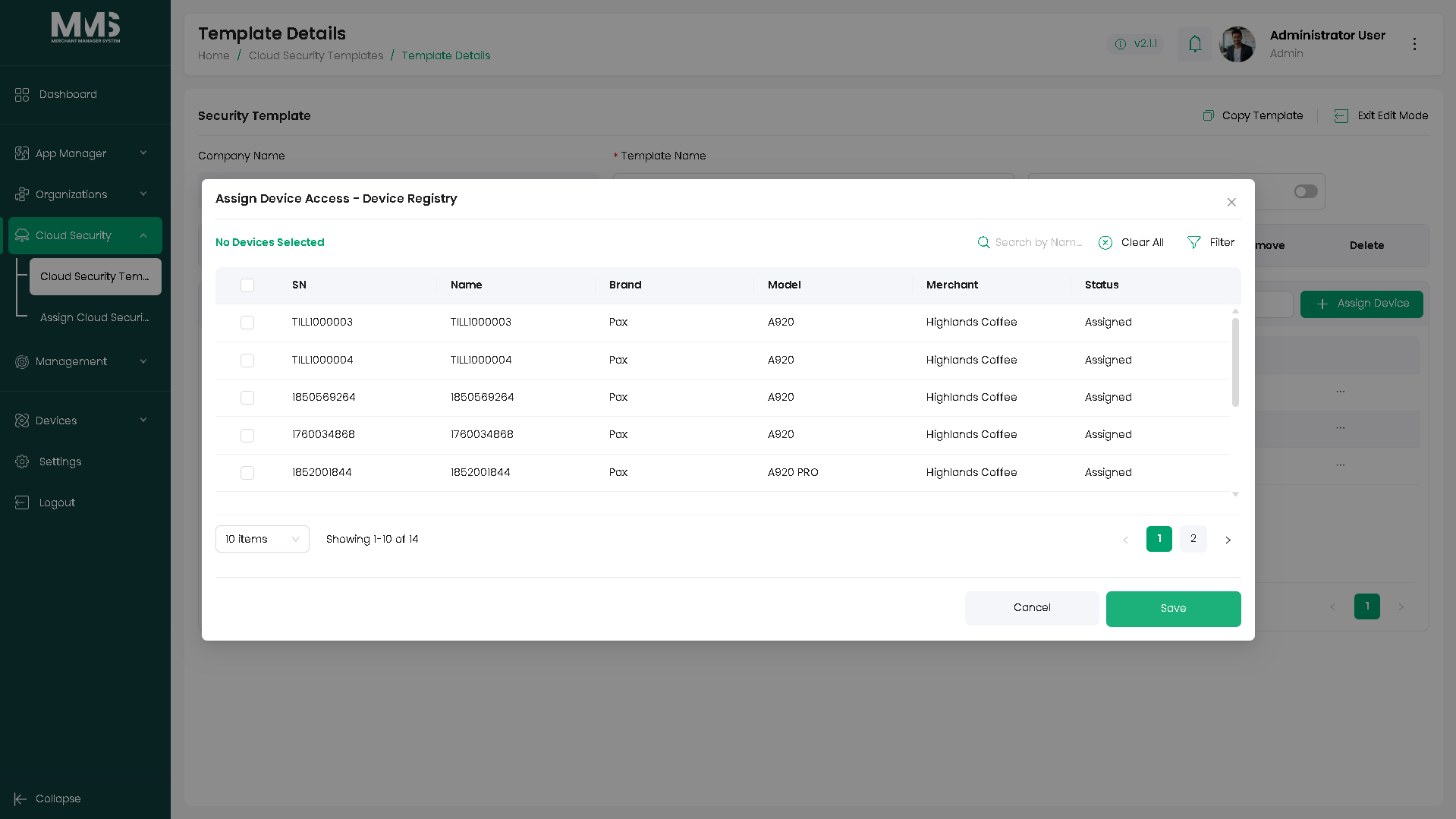Screen dimensions: 1456x819
Task: Open the Dashboard menu item
Action: click(85, 94)
